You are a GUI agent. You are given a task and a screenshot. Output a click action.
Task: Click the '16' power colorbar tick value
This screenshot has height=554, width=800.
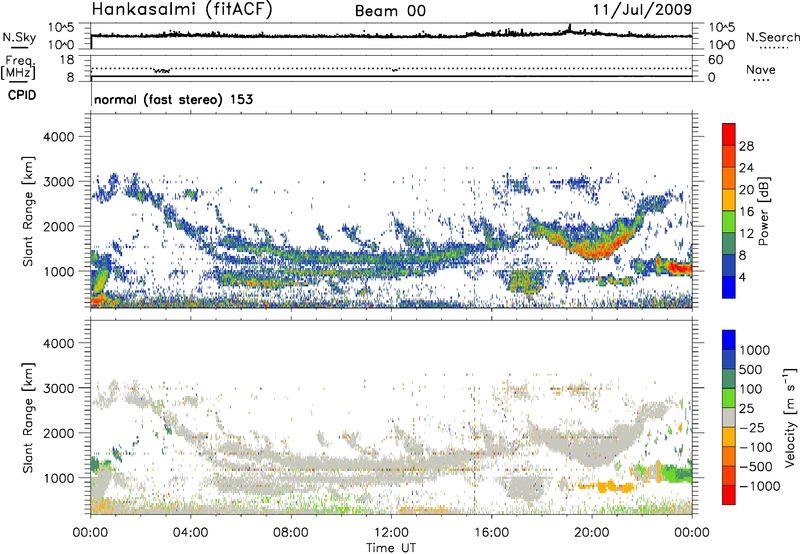pos(746,212)
